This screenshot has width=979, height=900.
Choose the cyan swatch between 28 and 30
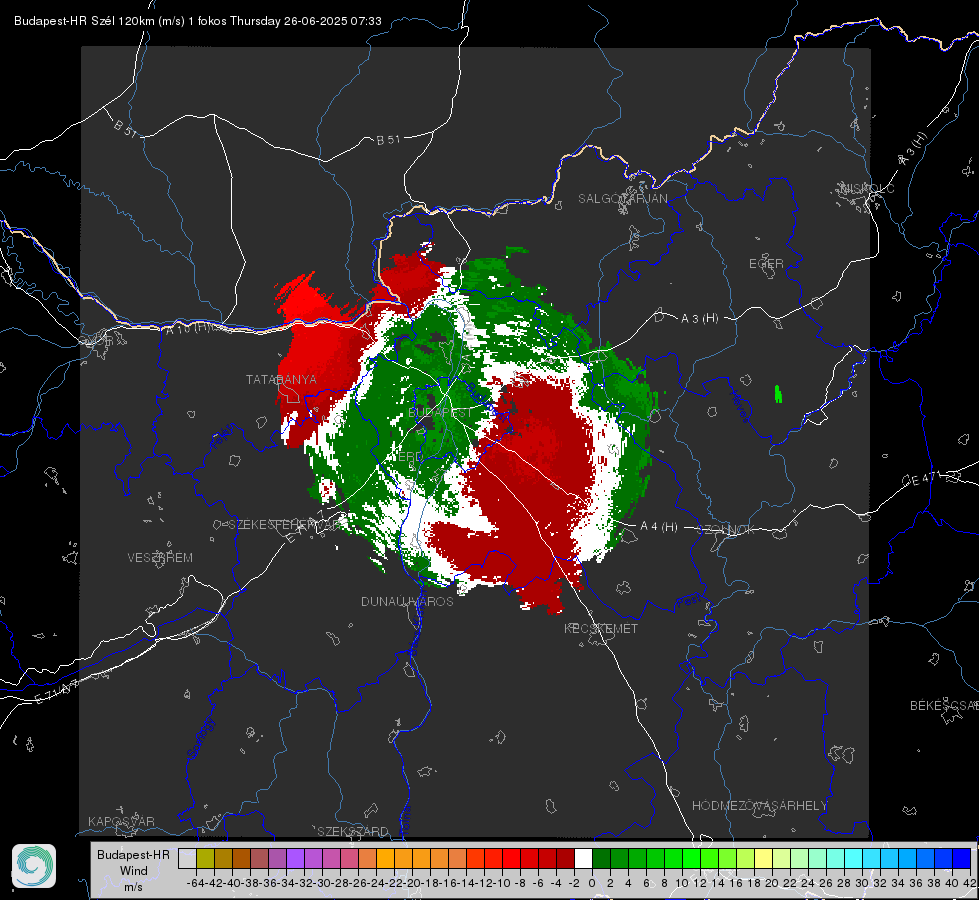853,859
